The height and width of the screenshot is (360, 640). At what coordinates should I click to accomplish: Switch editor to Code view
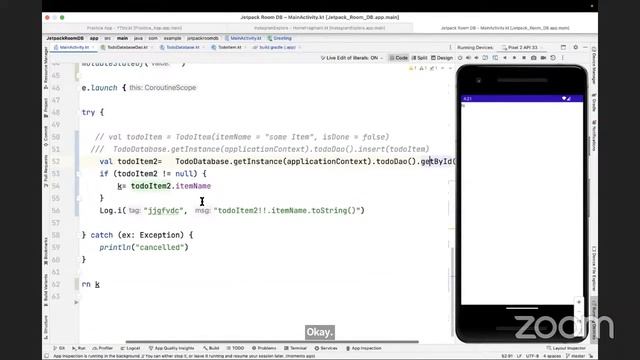[x=398, y=58]
